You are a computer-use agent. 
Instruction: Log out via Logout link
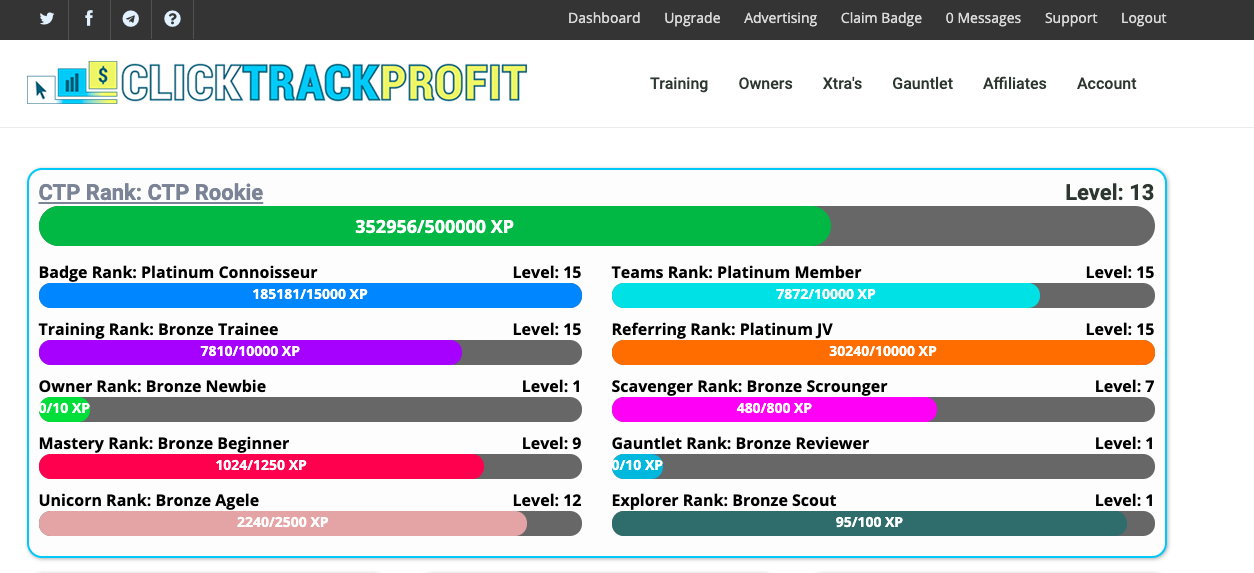[x=1143, y=18]
